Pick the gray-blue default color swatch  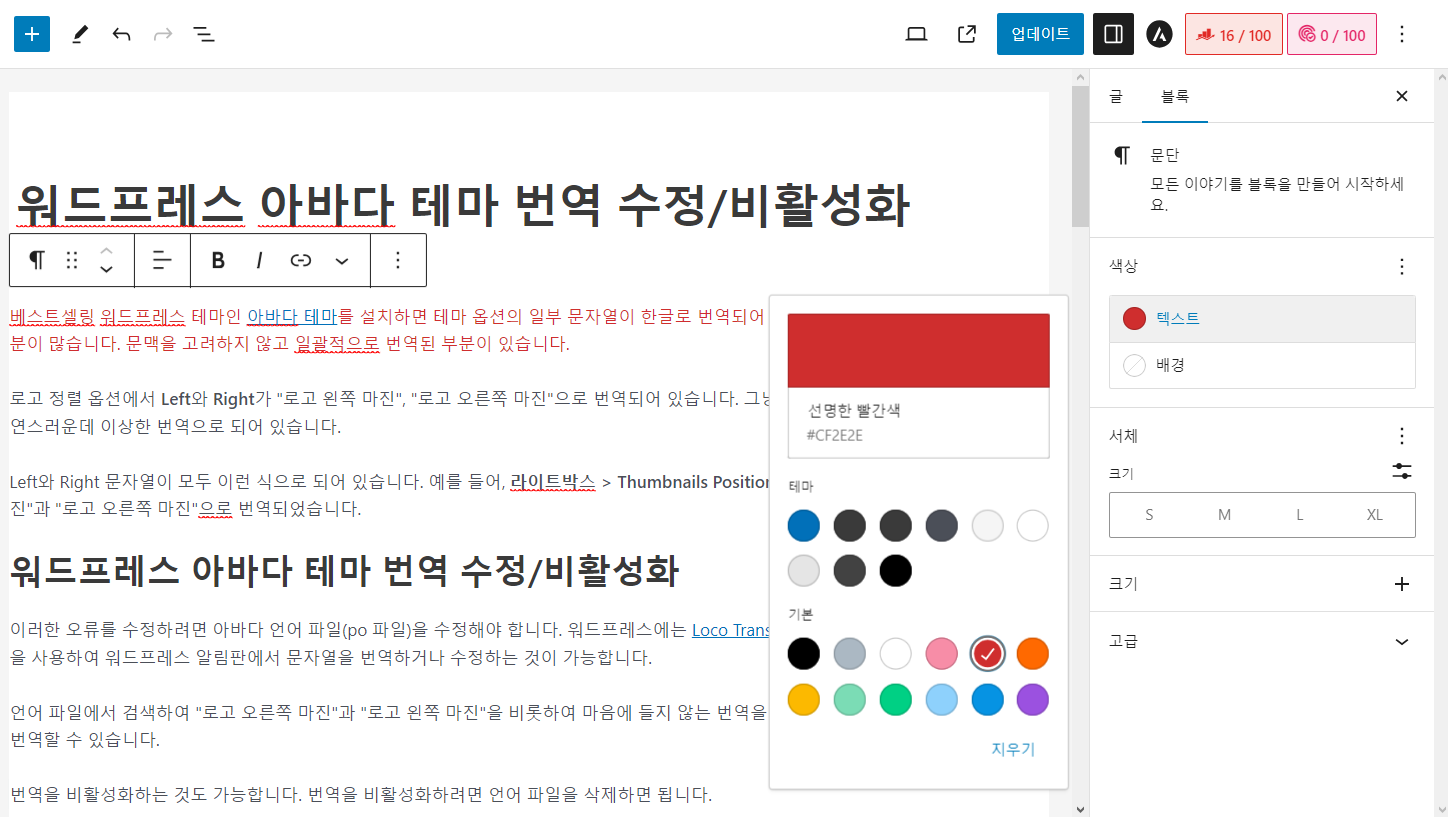tap(850, 654)
